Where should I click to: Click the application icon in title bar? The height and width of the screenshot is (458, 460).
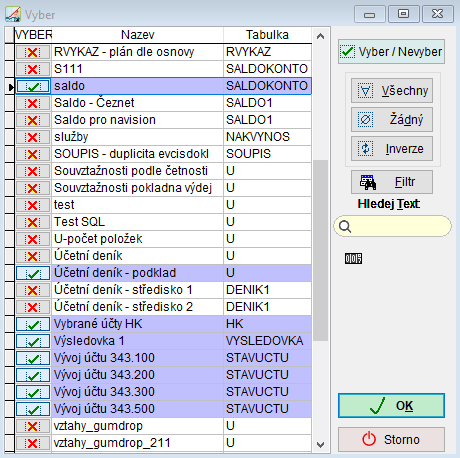tap(13, 14)
